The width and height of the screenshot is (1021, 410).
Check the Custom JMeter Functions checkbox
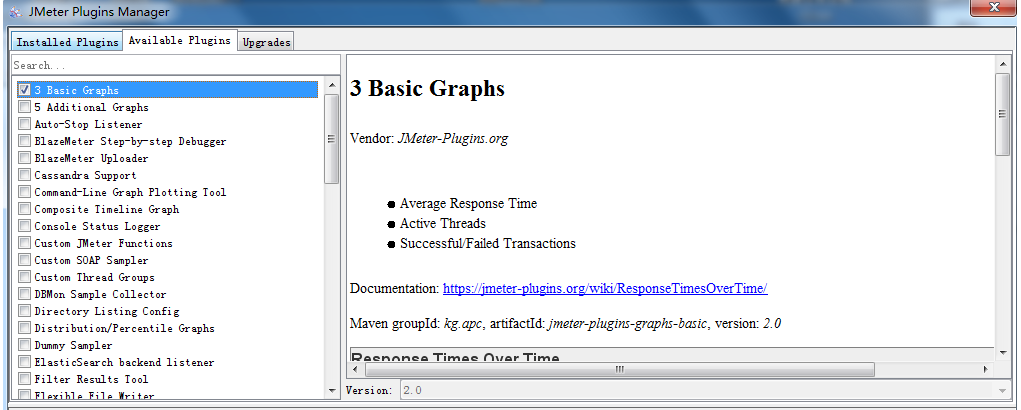pos(24,243)
